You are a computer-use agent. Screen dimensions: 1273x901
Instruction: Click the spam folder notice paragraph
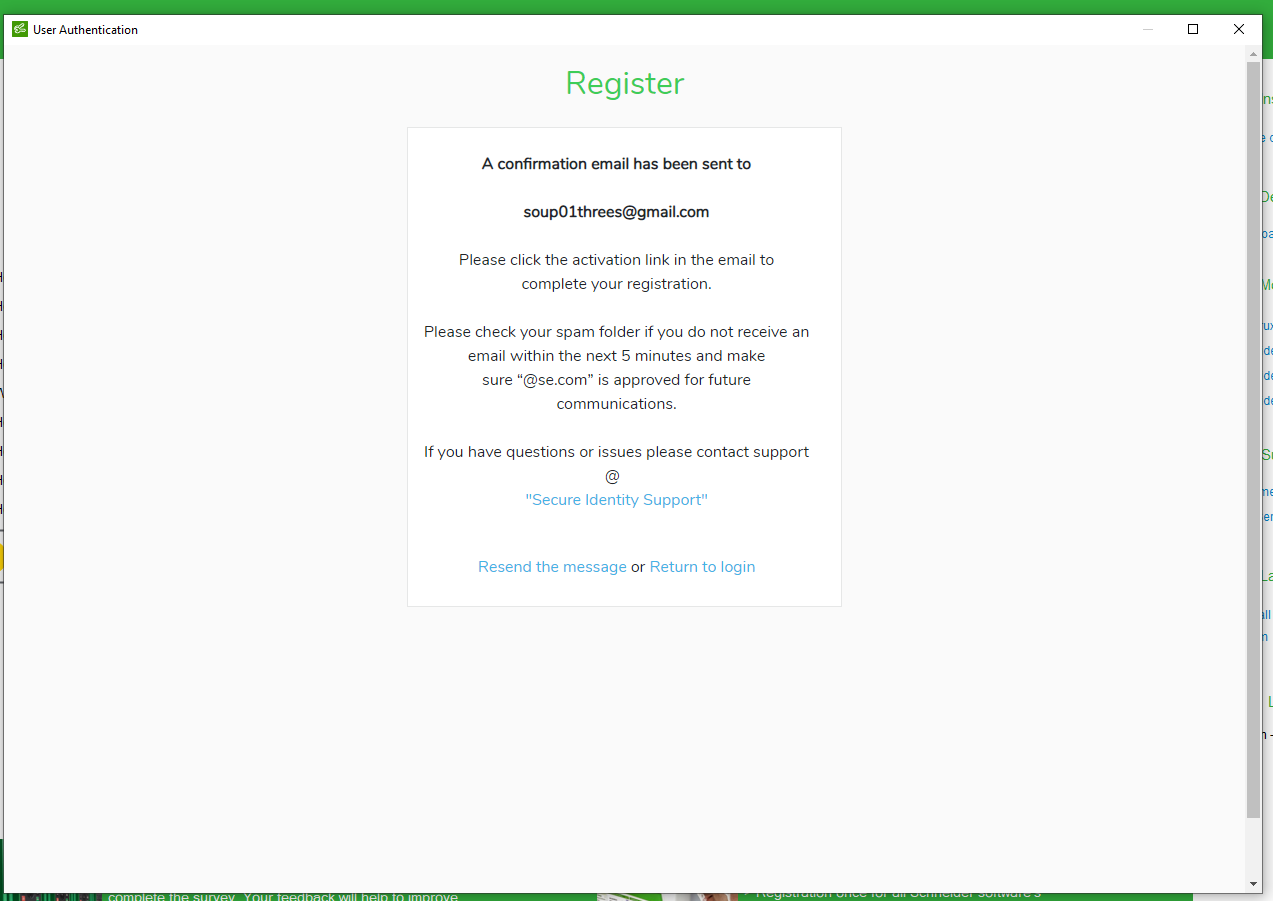(x=616, y=368)
